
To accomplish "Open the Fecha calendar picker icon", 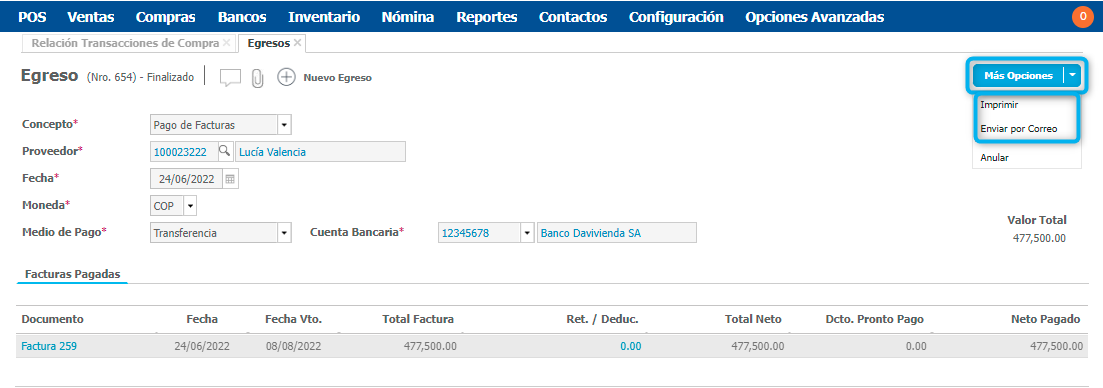I will click(x=230, y=179).
